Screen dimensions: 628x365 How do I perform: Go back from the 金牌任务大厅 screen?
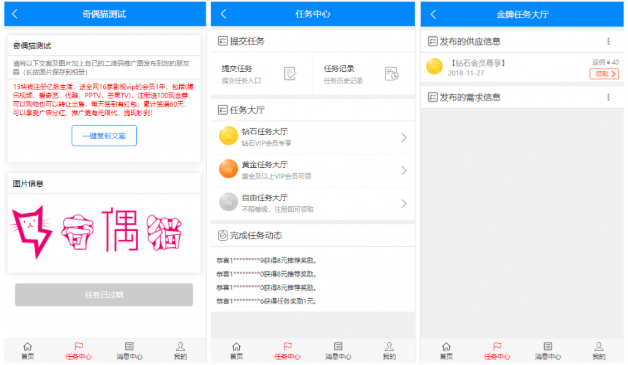pyautogui.click(x=433, y=14)
